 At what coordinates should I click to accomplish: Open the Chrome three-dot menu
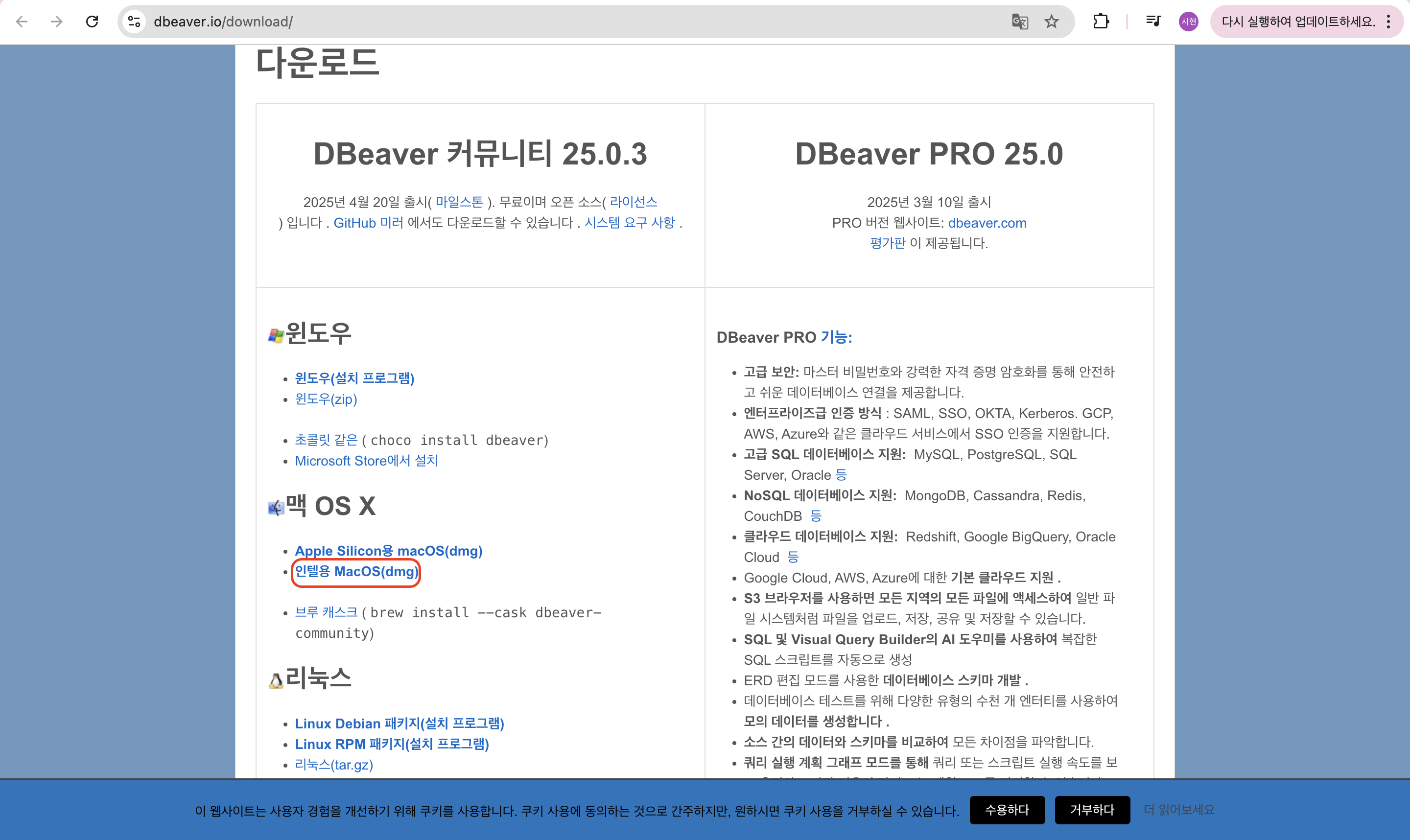(1388, 22)
